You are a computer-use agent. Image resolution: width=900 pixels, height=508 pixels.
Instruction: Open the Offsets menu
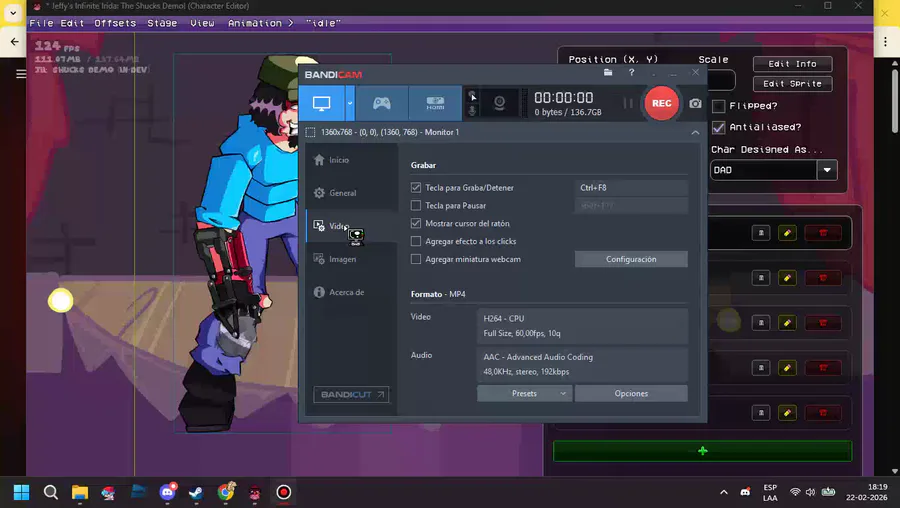115,24
